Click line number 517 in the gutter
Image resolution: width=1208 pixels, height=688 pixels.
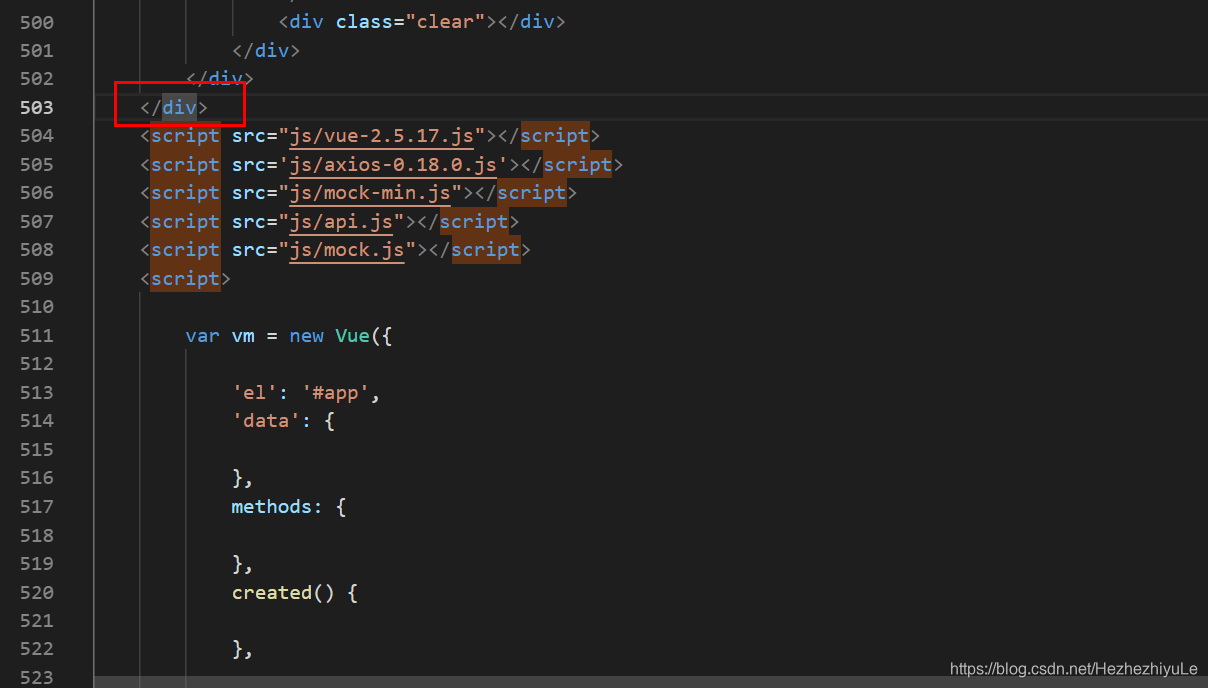[37, 506]
